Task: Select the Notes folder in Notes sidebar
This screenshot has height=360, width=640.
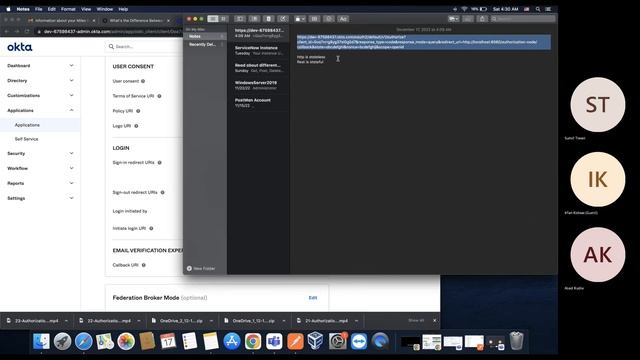Action: point(205,36)
